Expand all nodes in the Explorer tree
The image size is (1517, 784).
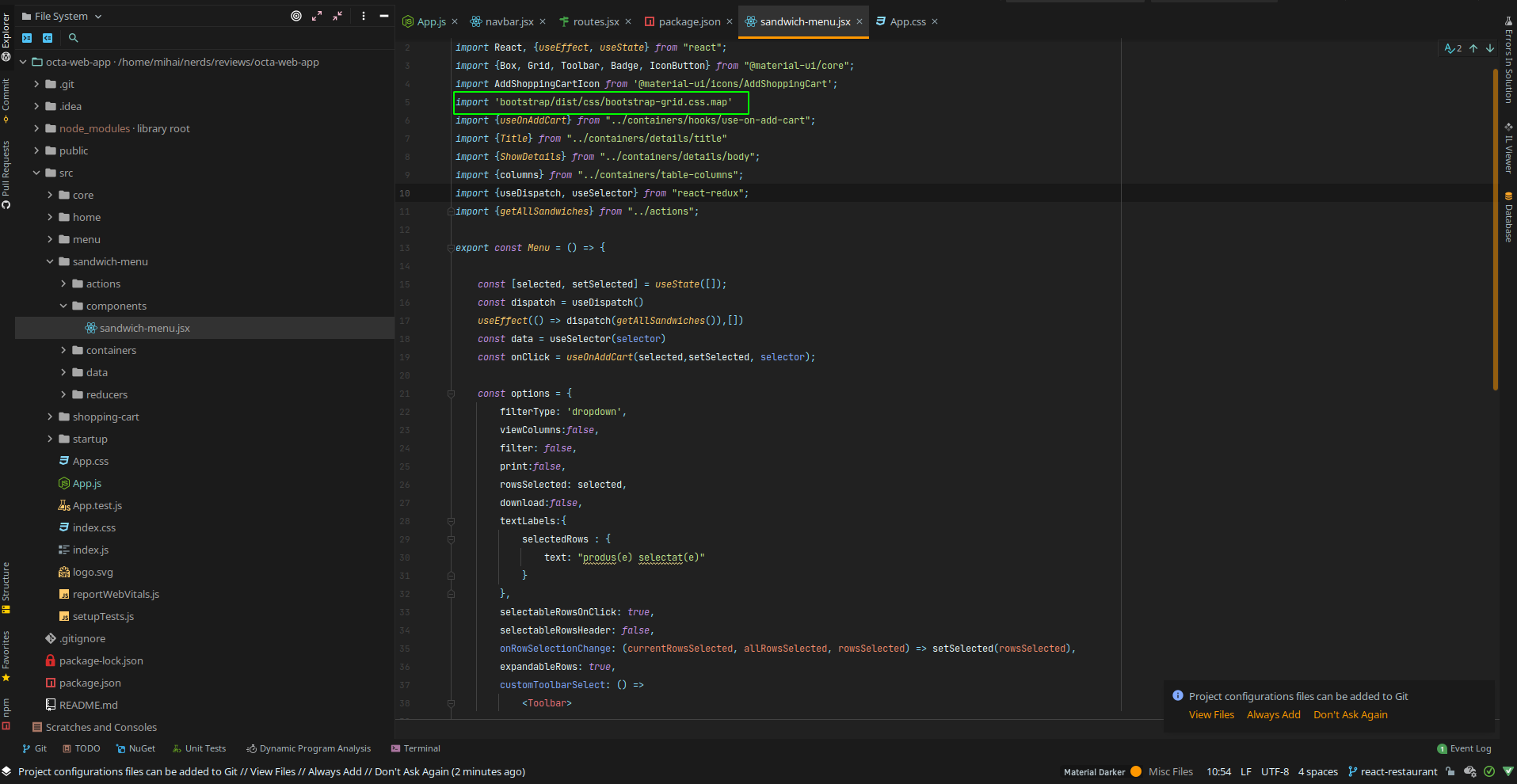[x=317, y=16]
